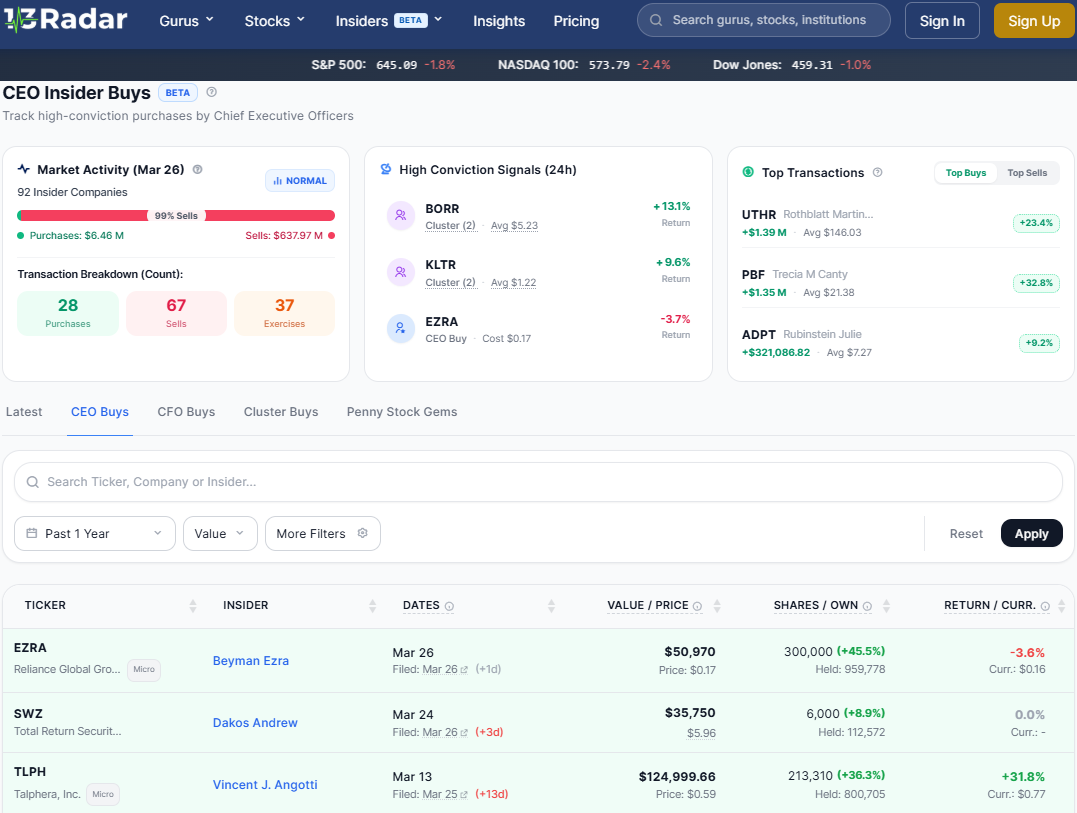Click the 28 Purchases count card
Viewport: 1077px width, 813px height.
point(68,313)
